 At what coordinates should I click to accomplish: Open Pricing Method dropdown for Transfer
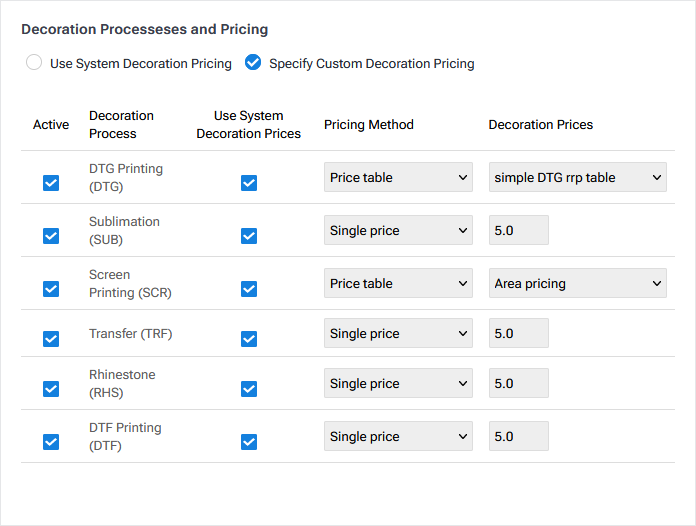point(398,333)
